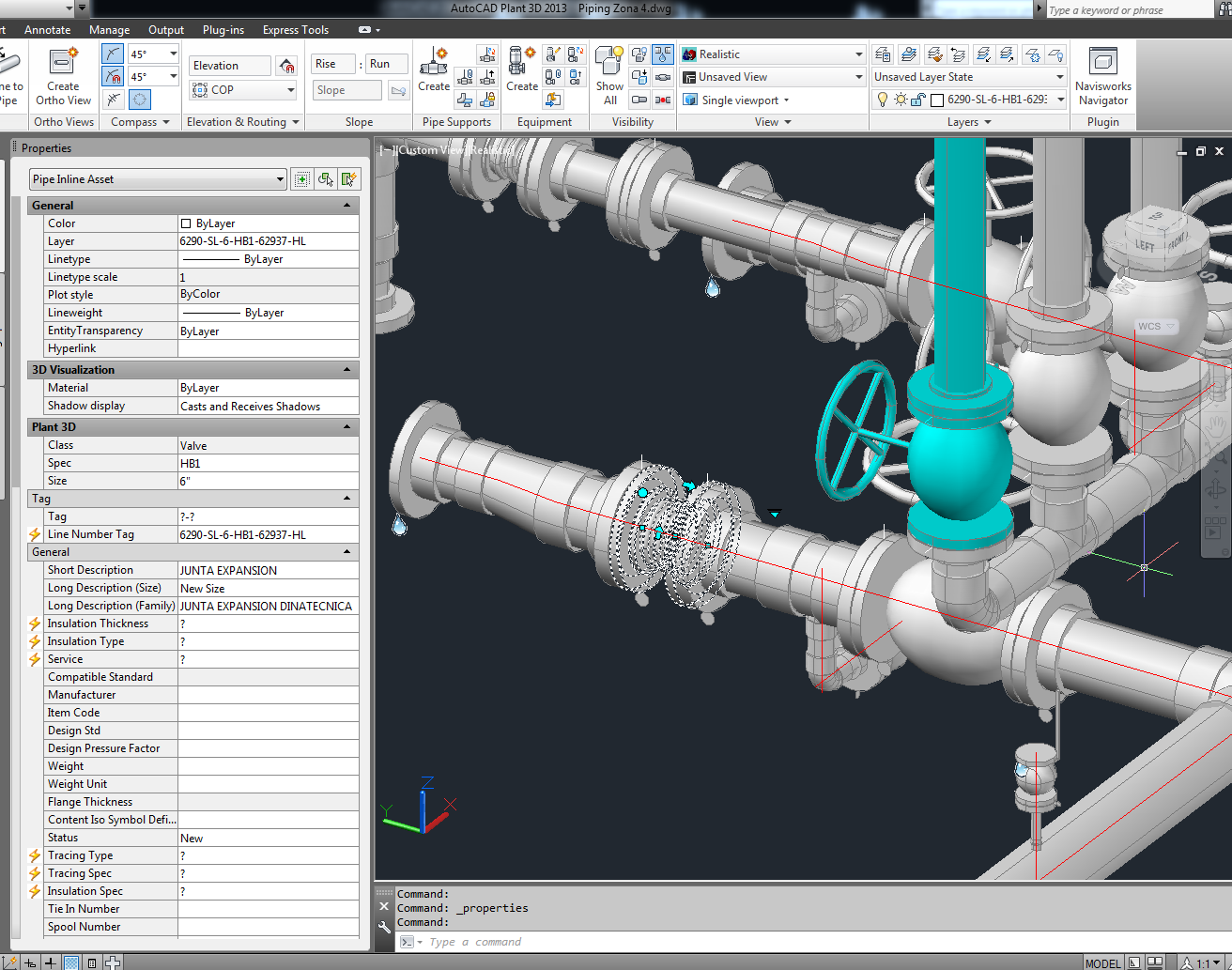
Task: Click the command line customize wrench icon
Action: 384,927
